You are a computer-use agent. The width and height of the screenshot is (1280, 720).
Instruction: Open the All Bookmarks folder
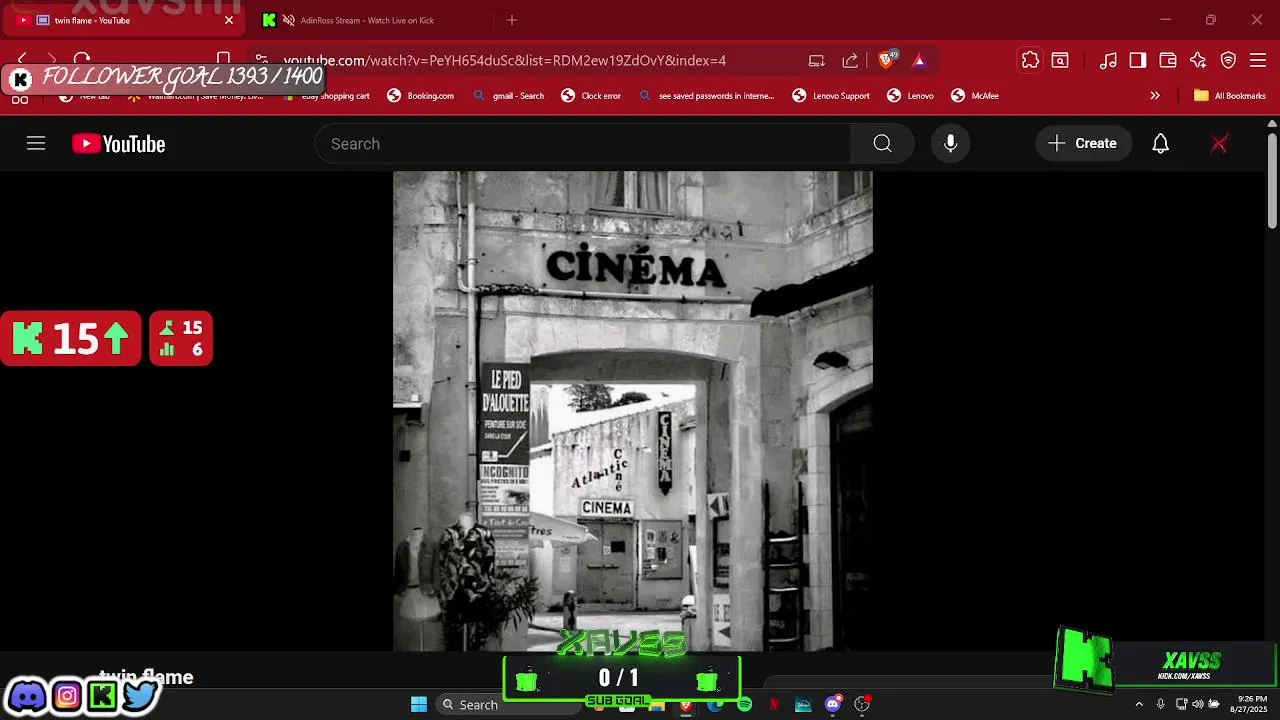[1229, 96]
